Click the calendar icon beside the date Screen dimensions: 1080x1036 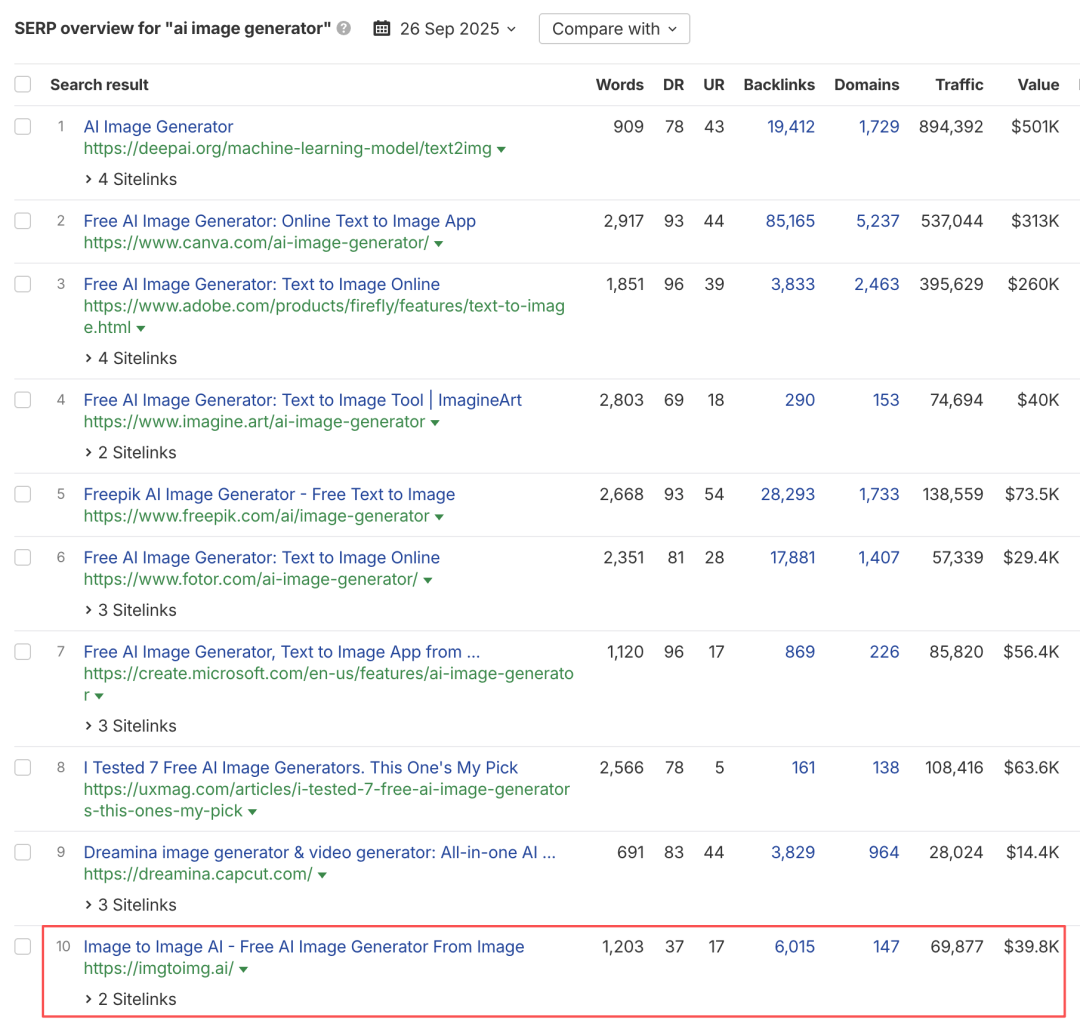pyautogui.click(x=381, y=29)
